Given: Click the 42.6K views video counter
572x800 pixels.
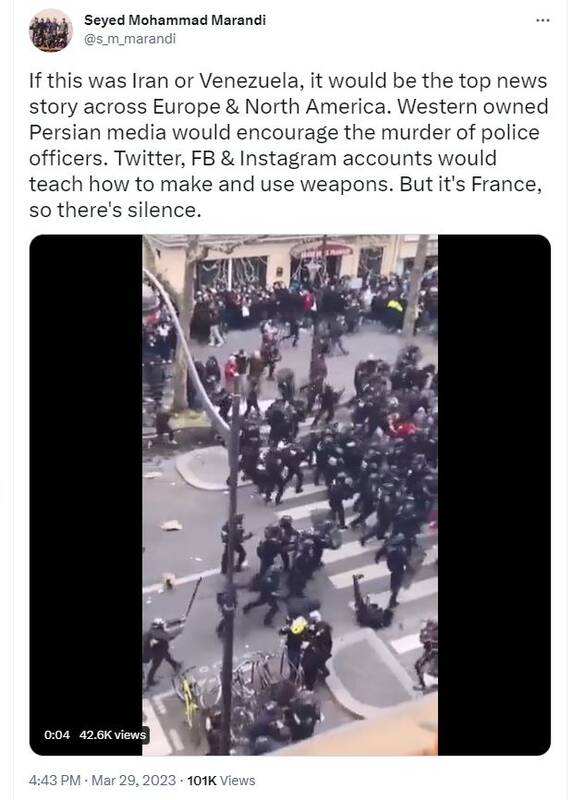Looking at the screenshot, I should (113, 735).
